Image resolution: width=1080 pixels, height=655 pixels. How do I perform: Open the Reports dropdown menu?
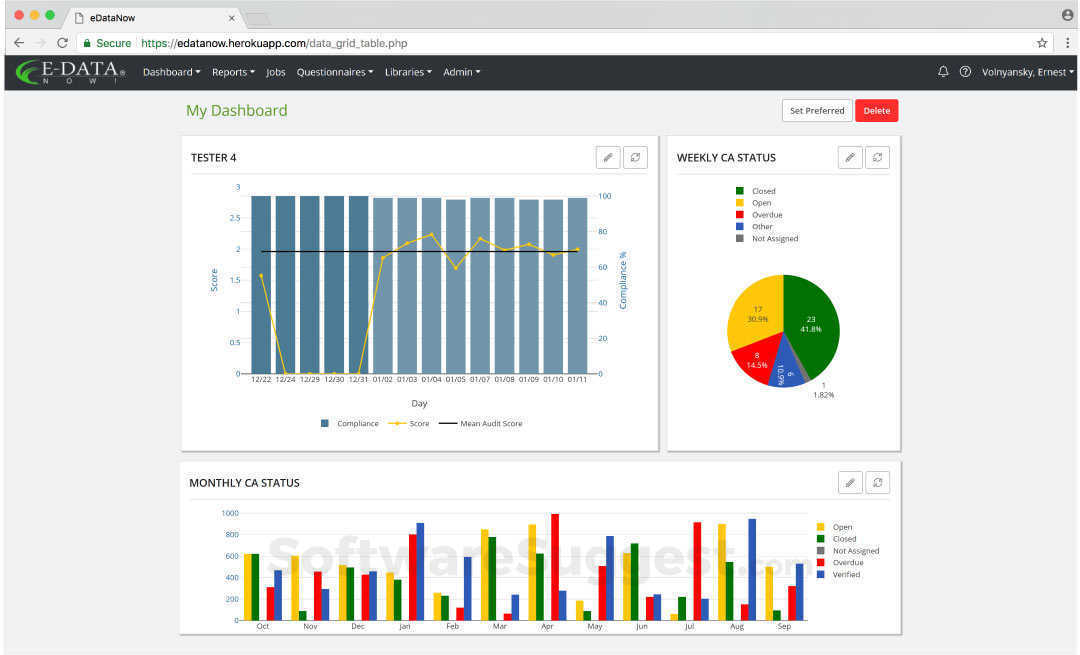(233, 71)
